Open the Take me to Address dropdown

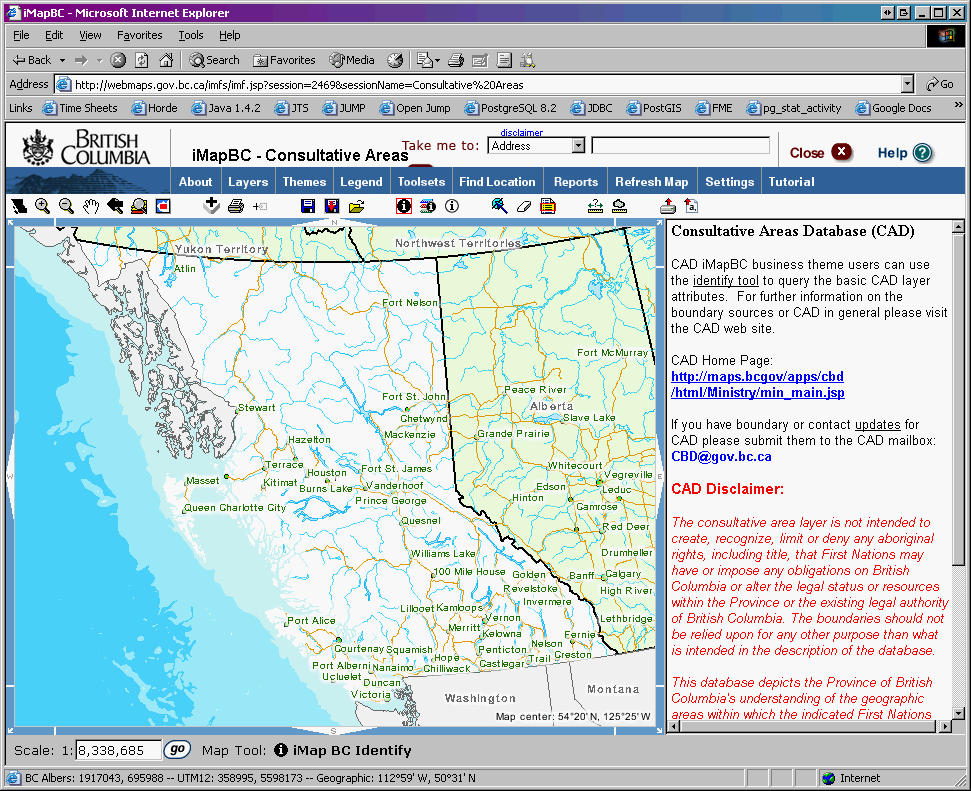tap(578, 146)
